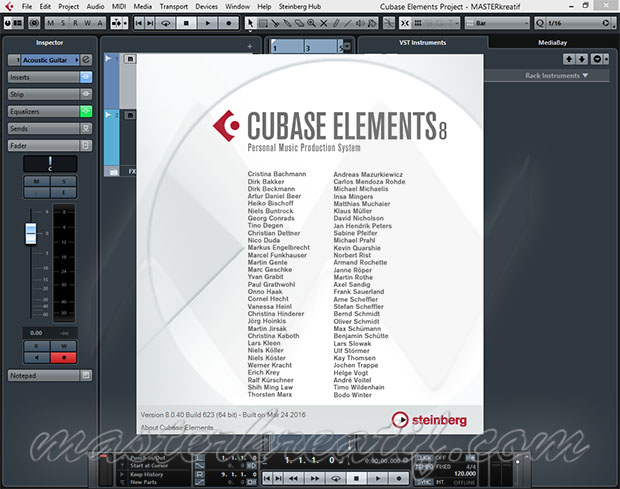
Task: Expand the Inserts section in Inspector
Action: point(43,77)
